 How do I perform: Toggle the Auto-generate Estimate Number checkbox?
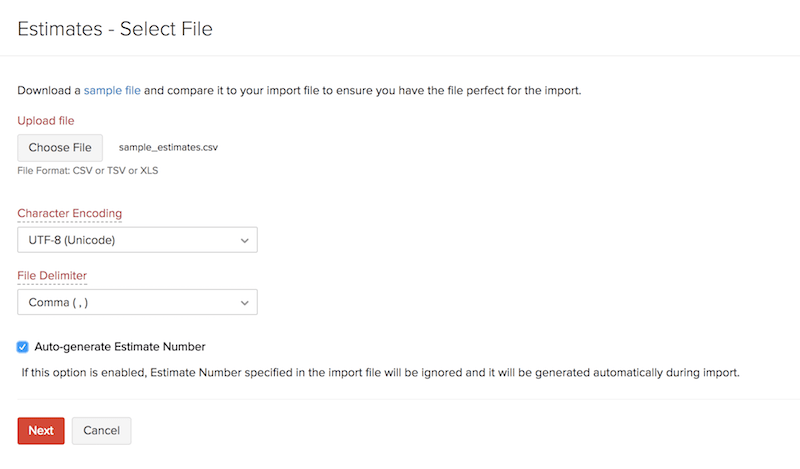click(23, 347)
